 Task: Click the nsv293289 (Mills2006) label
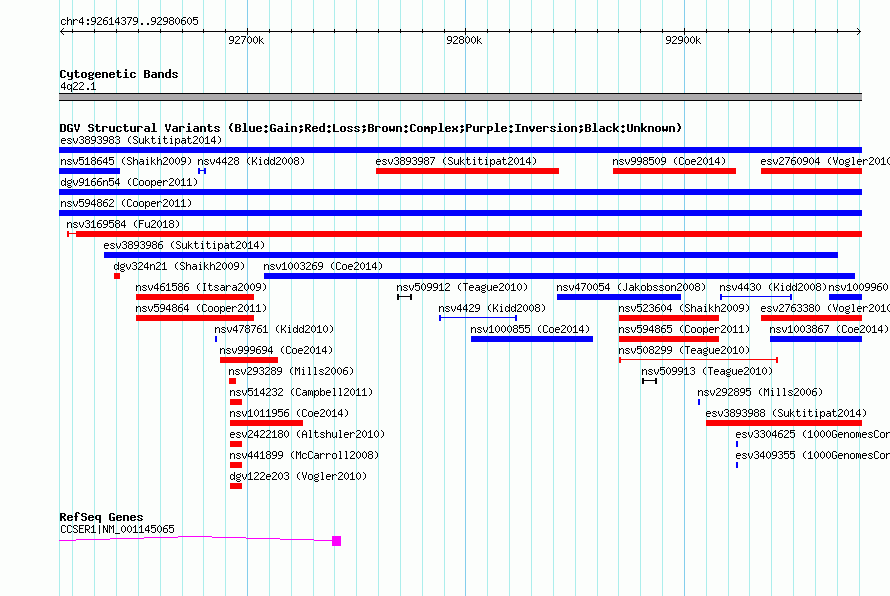coord(292,371)
